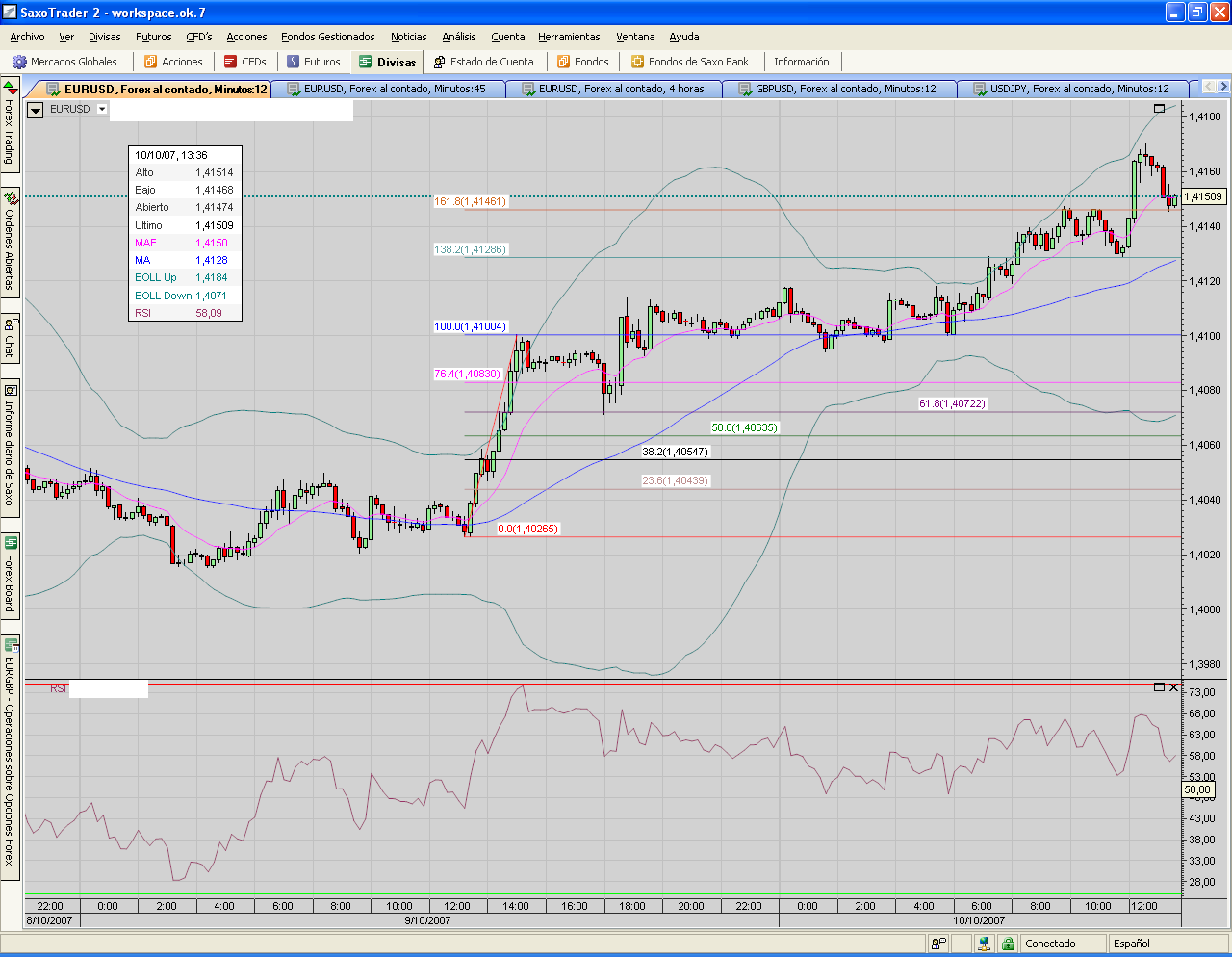Close the RSI indicator panel
Viewport: 1232px width, 957px height.
tap(1173, 687)
